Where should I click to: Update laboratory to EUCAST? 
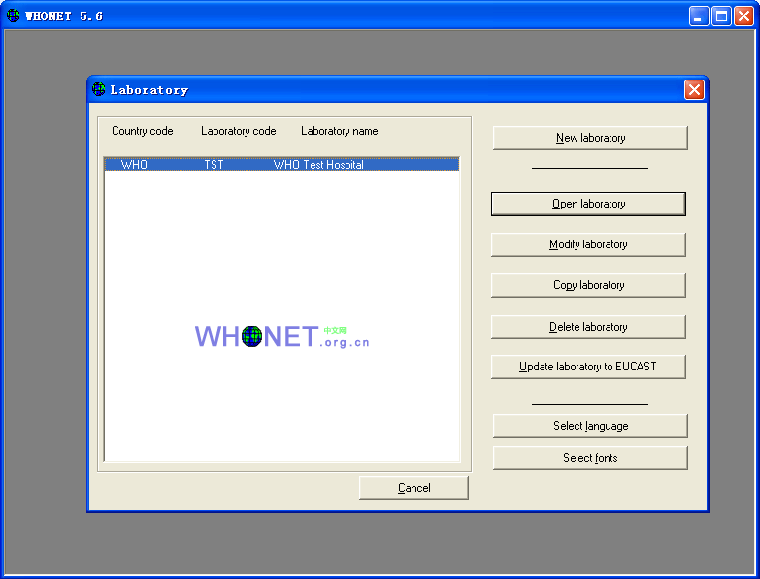[x=588, y=367]
